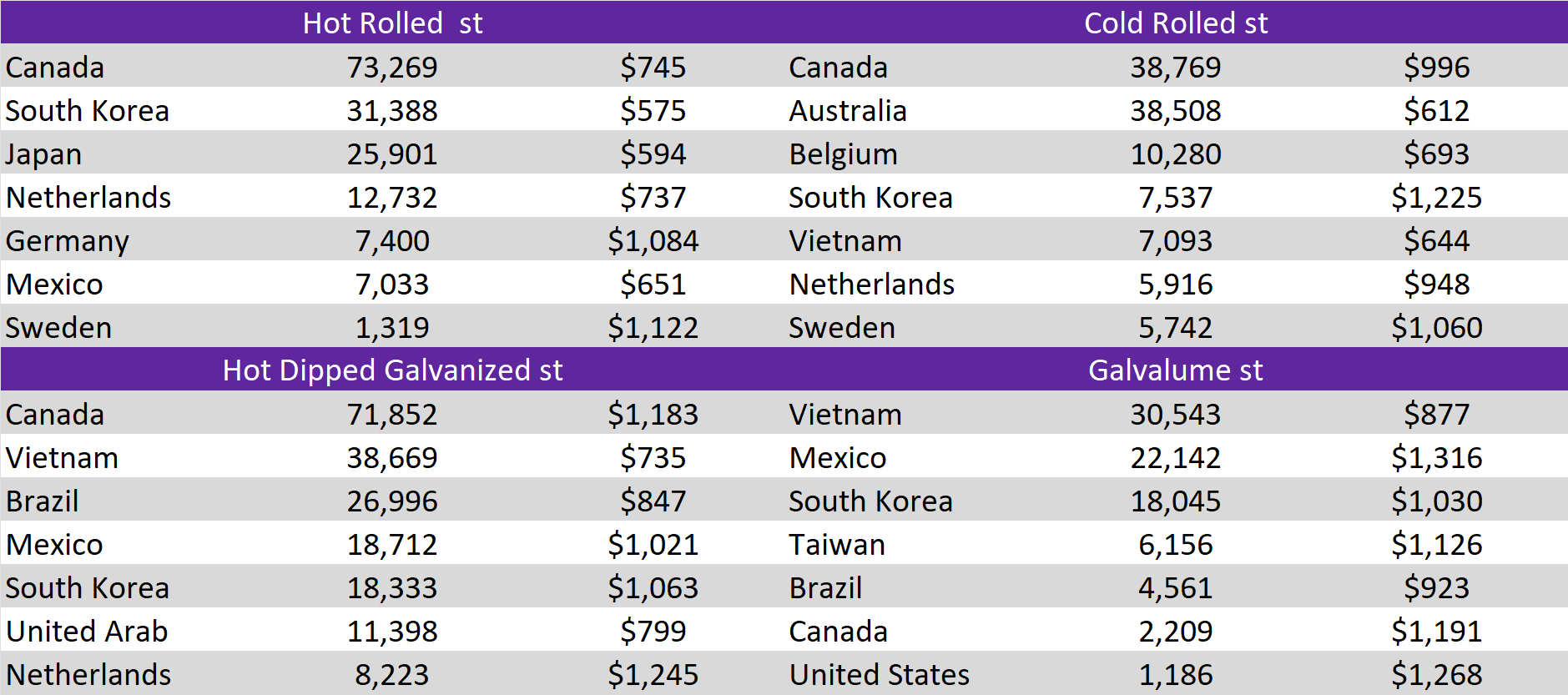Click the 1,319 tonnage cell
The height and width of the screenshot is (695, 1568).
tap(392, 328)
